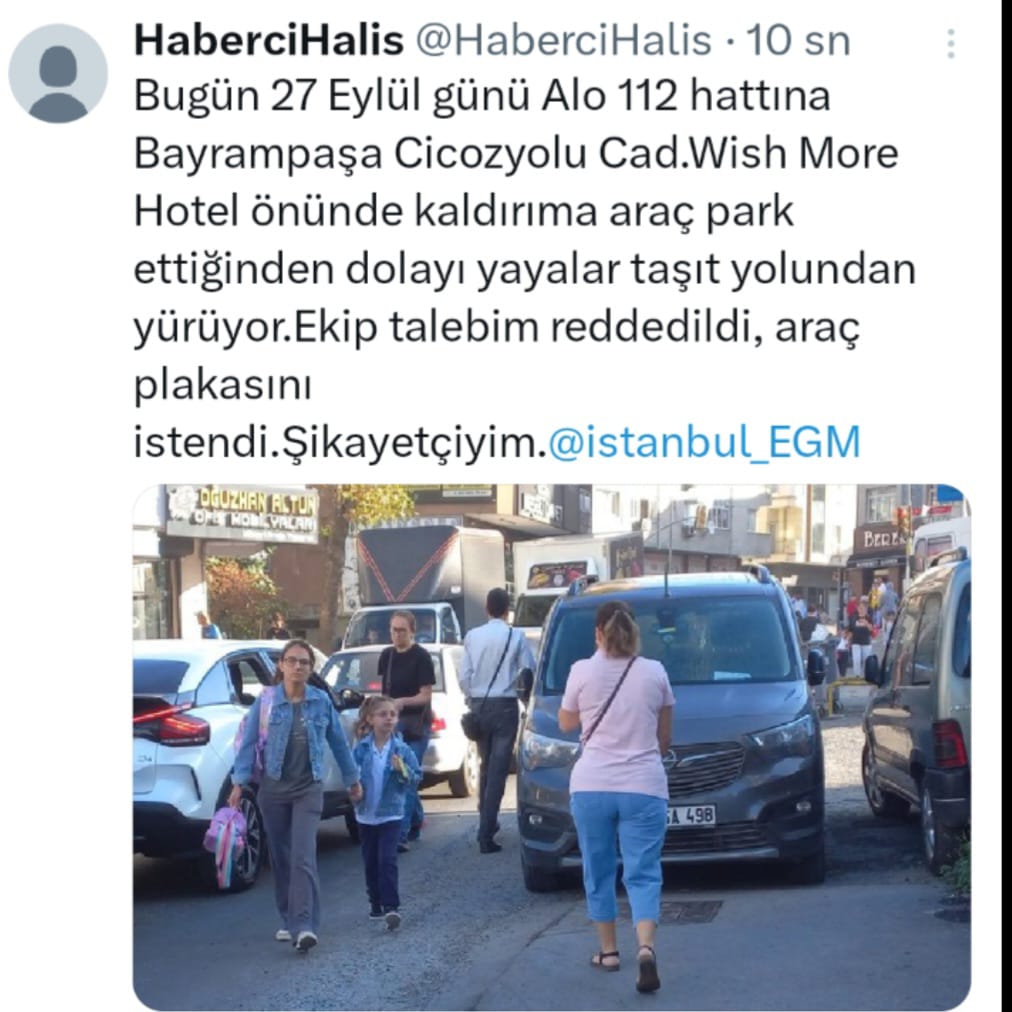Viewport: 1012px width, 1012px height.
Task: Click the tweet text about Alo 112
Action: (x=524, y=269)
